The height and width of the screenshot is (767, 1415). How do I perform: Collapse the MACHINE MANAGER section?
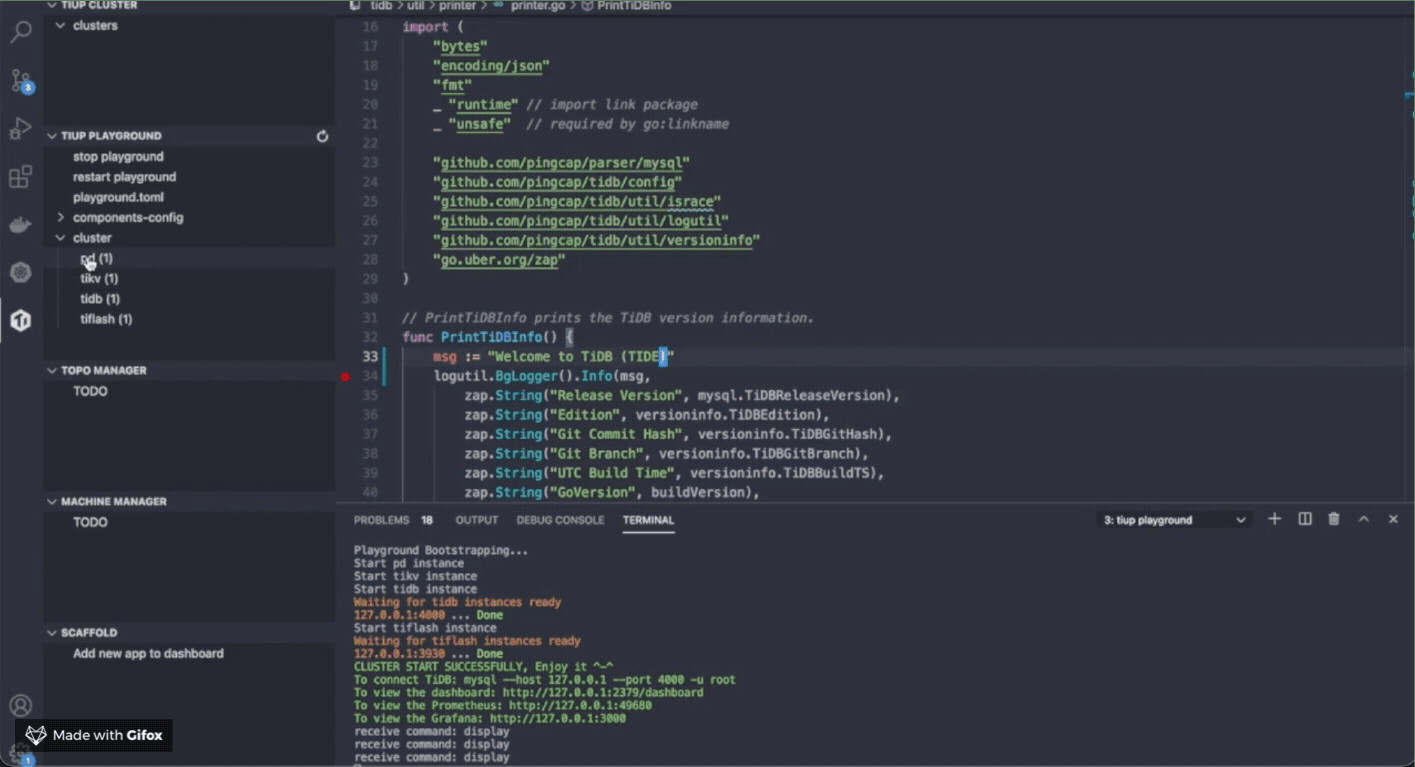coord(52,501)
